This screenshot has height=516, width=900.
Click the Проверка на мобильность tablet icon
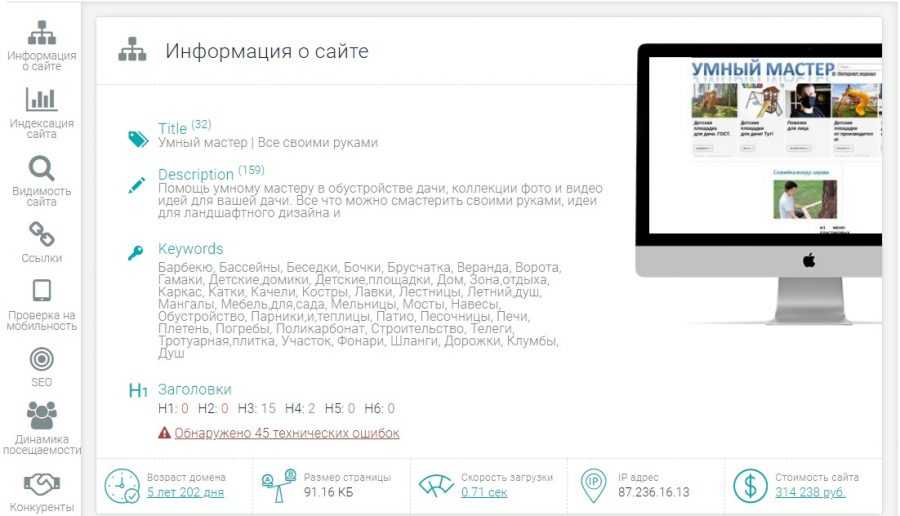(x=41, y=291)
